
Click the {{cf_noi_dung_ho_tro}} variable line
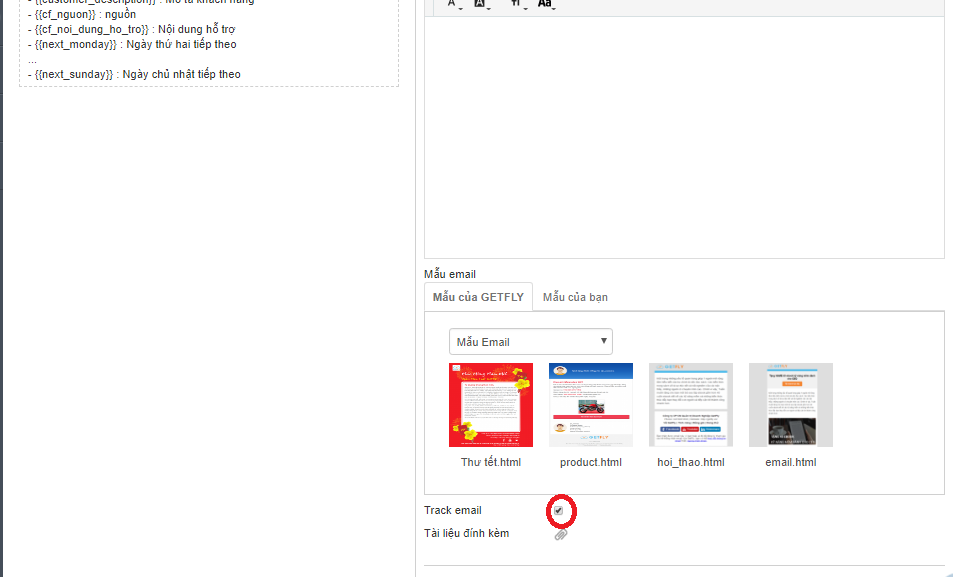click(131, 29)
